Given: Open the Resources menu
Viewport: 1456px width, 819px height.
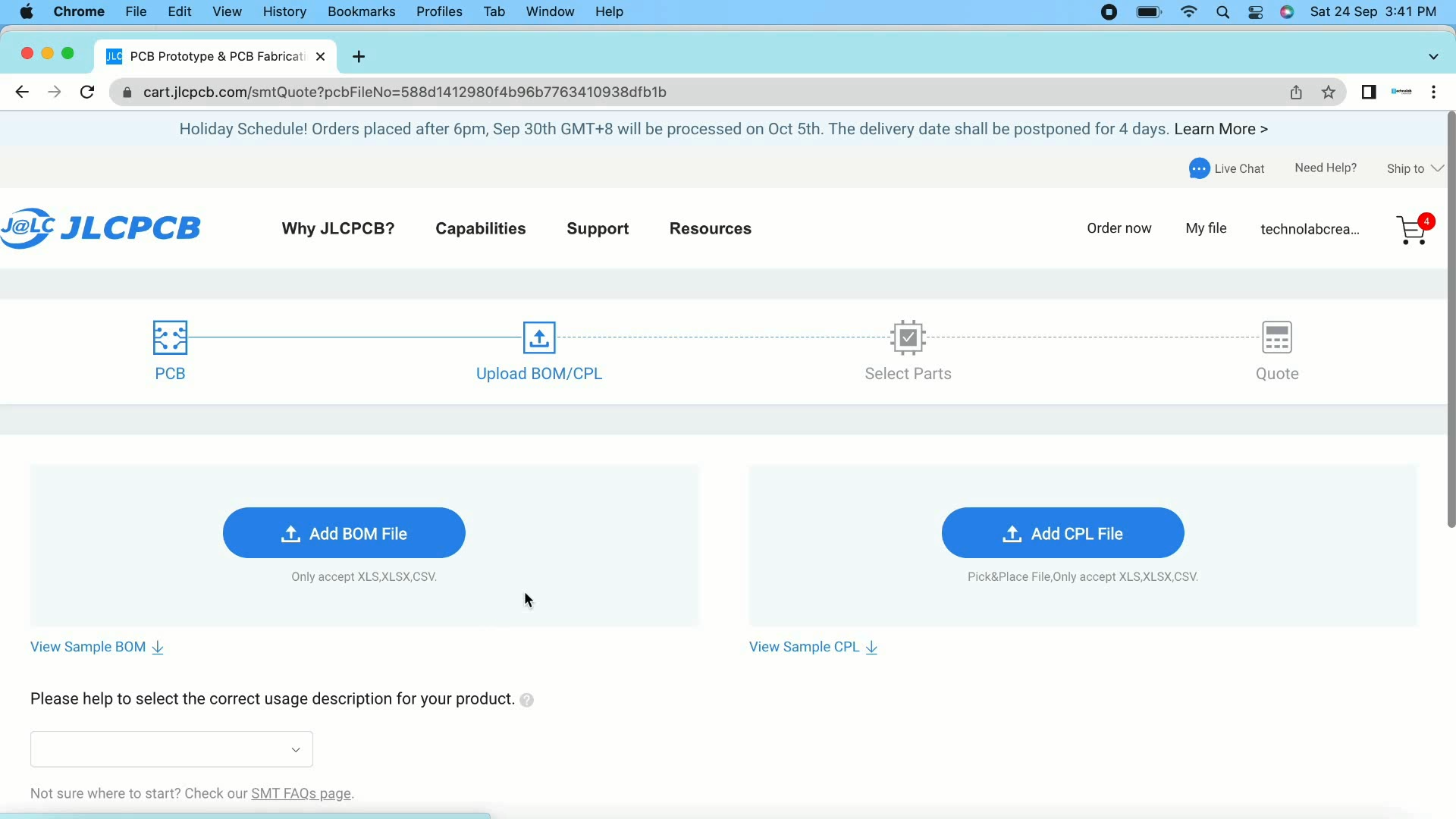Looking at the screenshot, I should point(711,228).
